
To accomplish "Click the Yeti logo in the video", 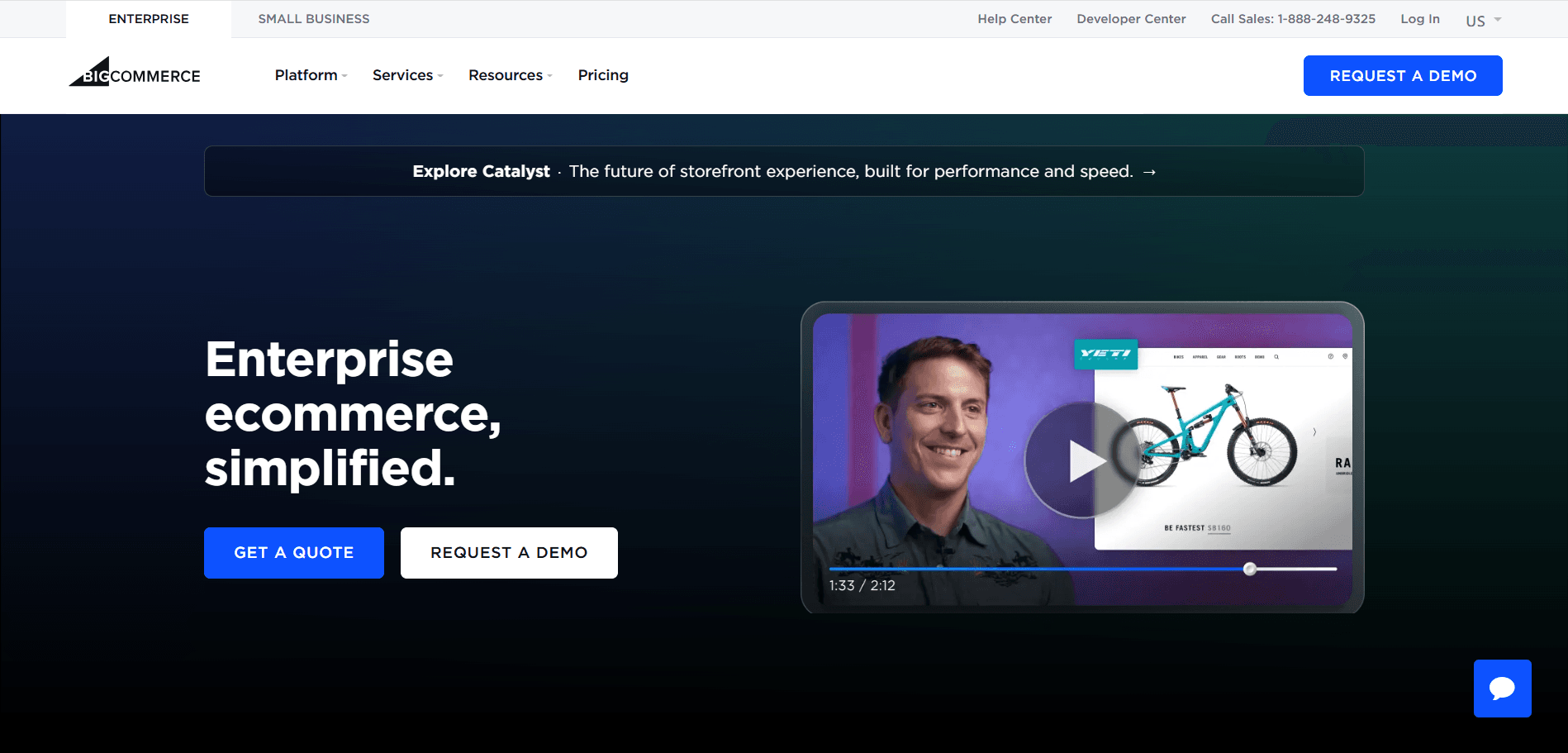I will 1105,354.
